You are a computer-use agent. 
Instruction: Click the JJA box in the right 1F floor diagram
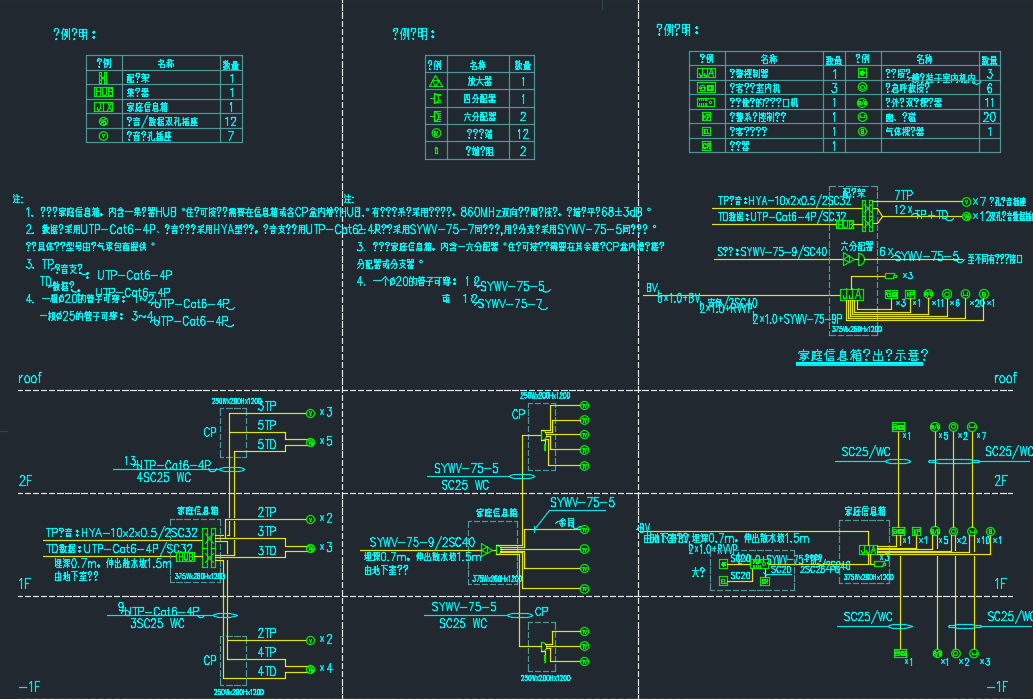pyautogui.click(x=868, y=550)
